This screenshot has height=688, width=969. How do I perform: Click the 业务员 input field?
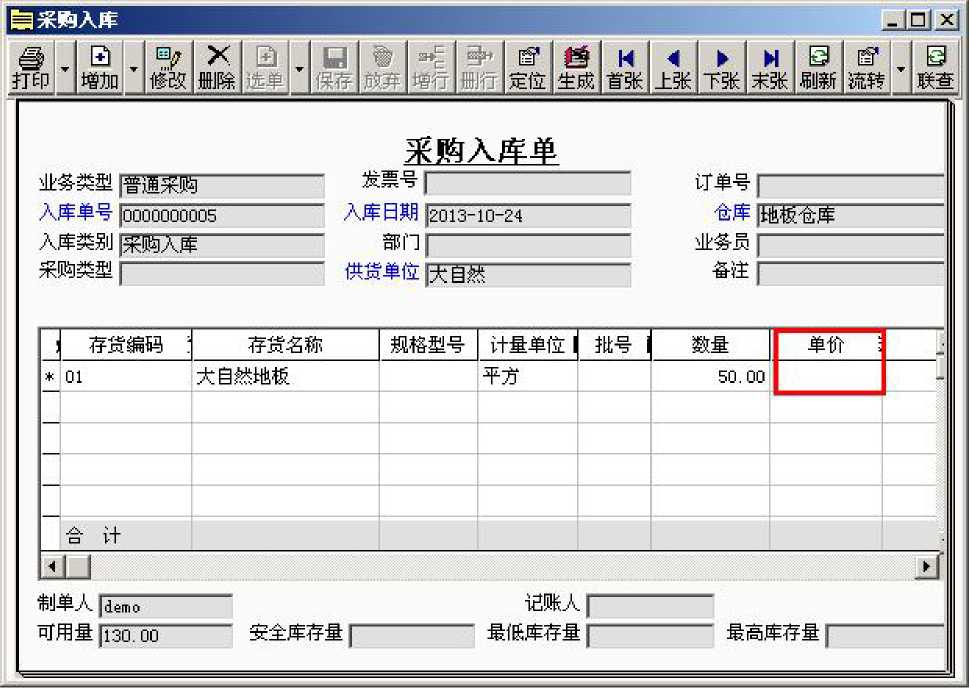pos(851,245)
